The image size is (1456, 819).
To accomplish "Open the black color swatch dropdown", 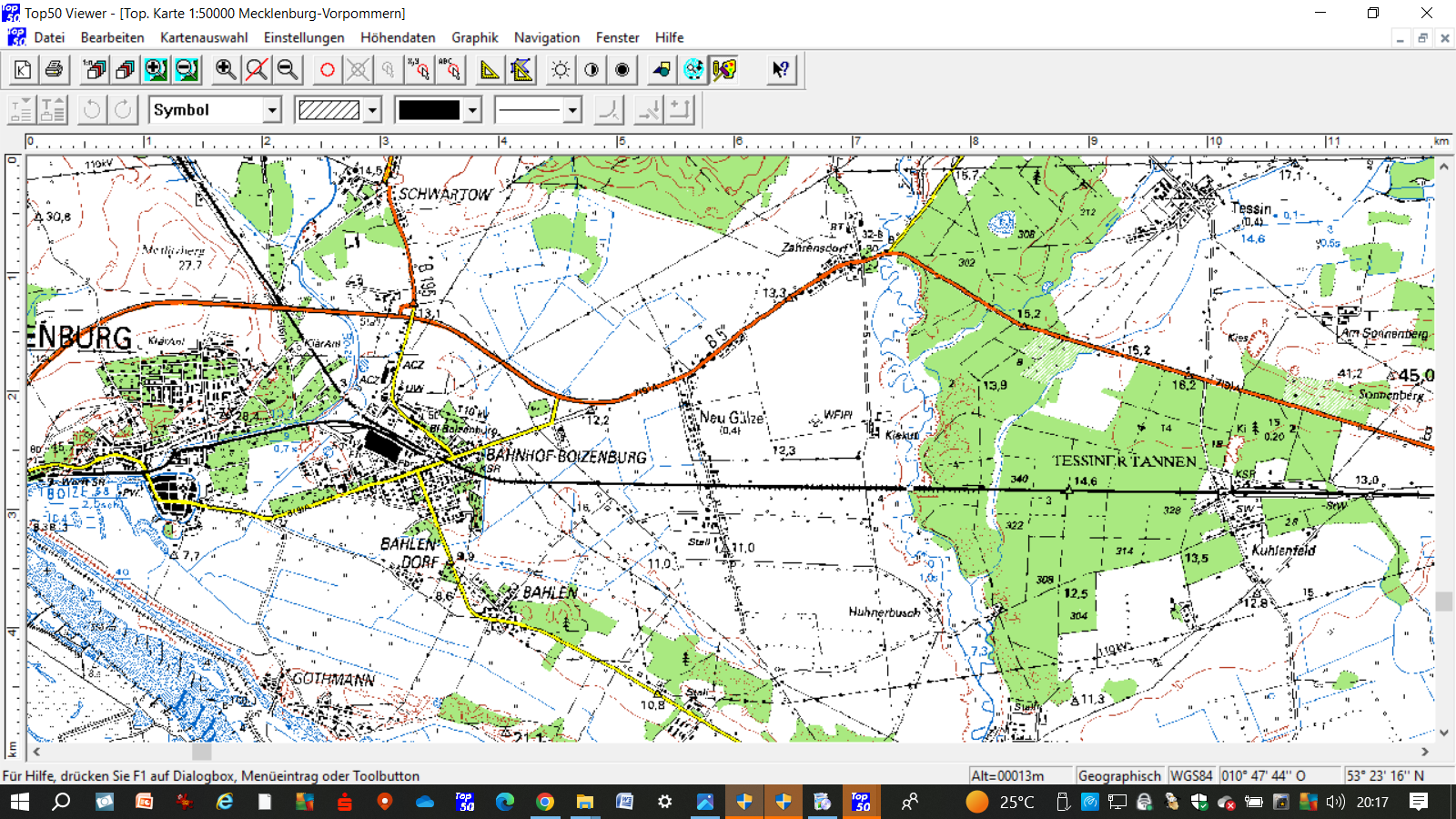I will click(472, 110).
